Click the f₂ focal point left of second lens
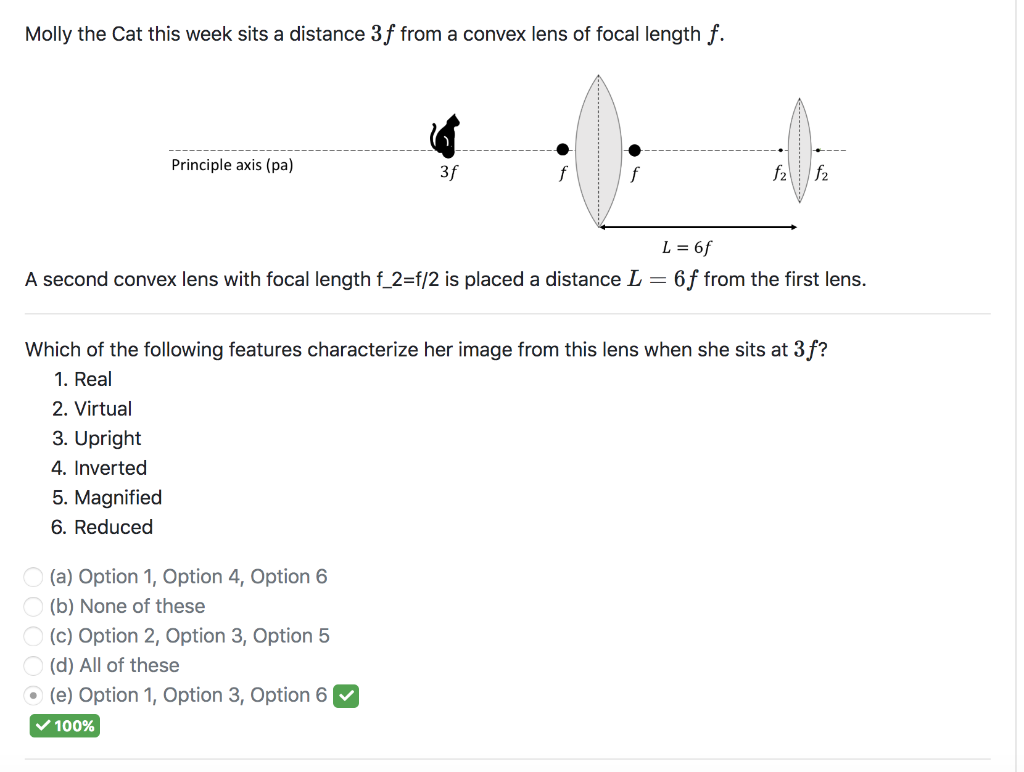This screenshot has width=1024, height=772. [780, 150]
